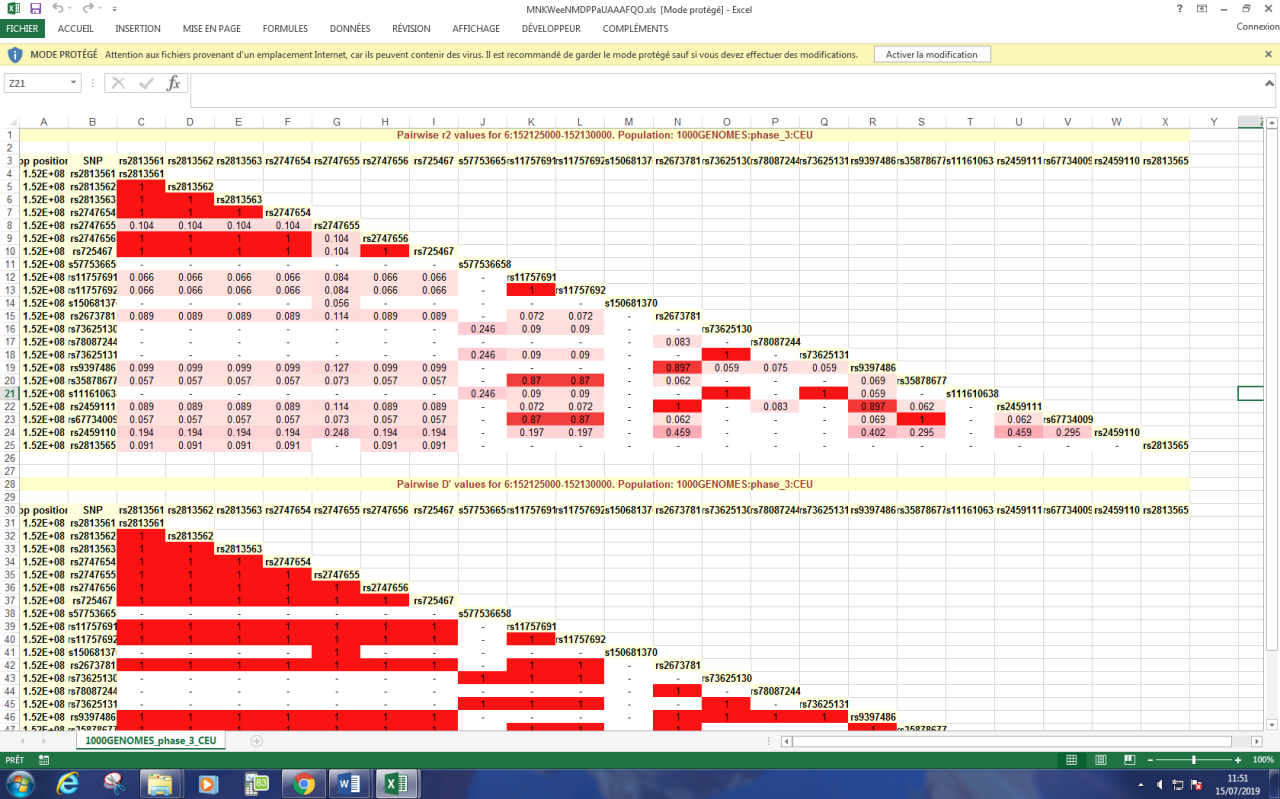Open the macro recording icon in status bar
The height and width of the screenshot is (799, 1280).
[45, 761]
